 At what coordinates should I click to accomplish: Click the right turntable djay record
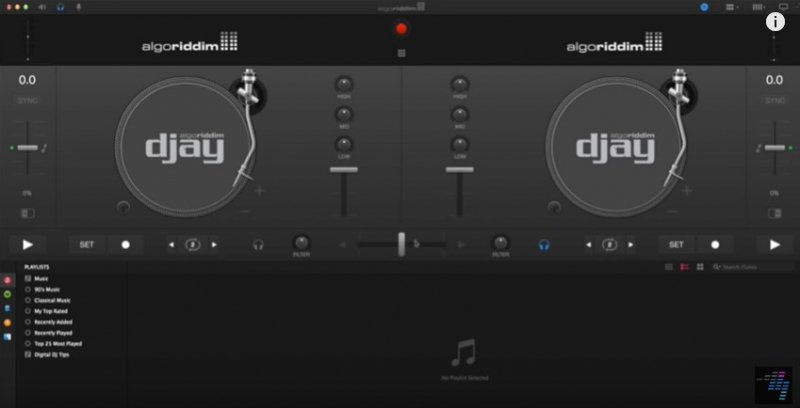coord(615,148)
